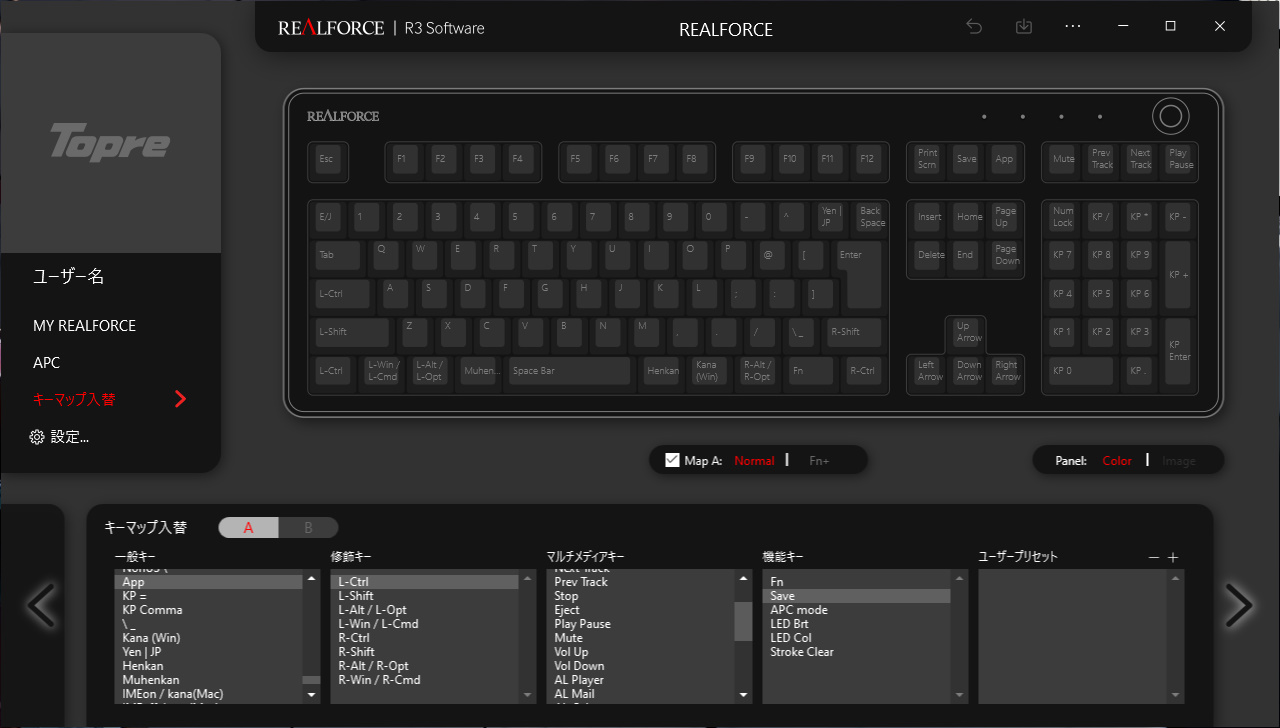Click down arrow of 一般キー list scrollbar

click(312, 695)
